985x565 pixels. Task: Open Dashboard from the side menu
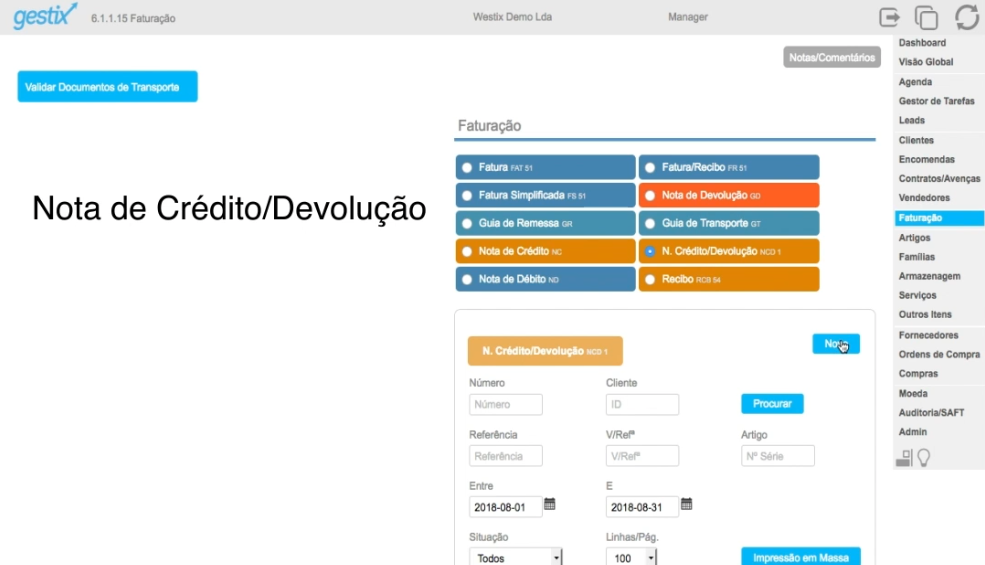tap(922, 43)
